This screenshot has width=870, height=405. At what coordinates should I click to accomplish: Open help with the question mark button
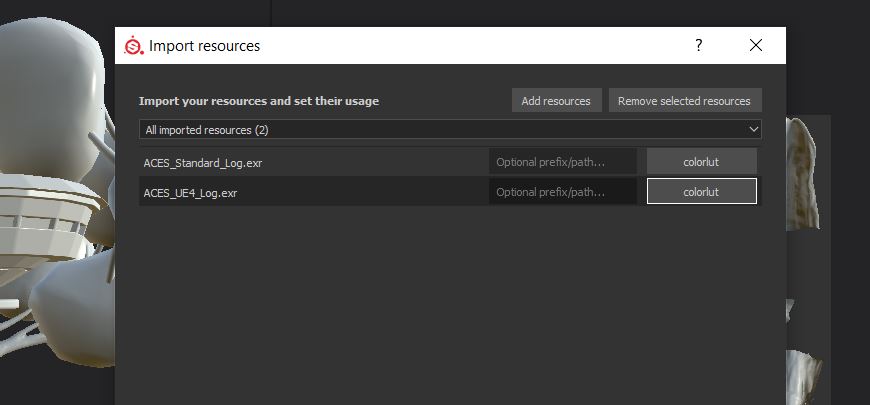tap(699, 45)
